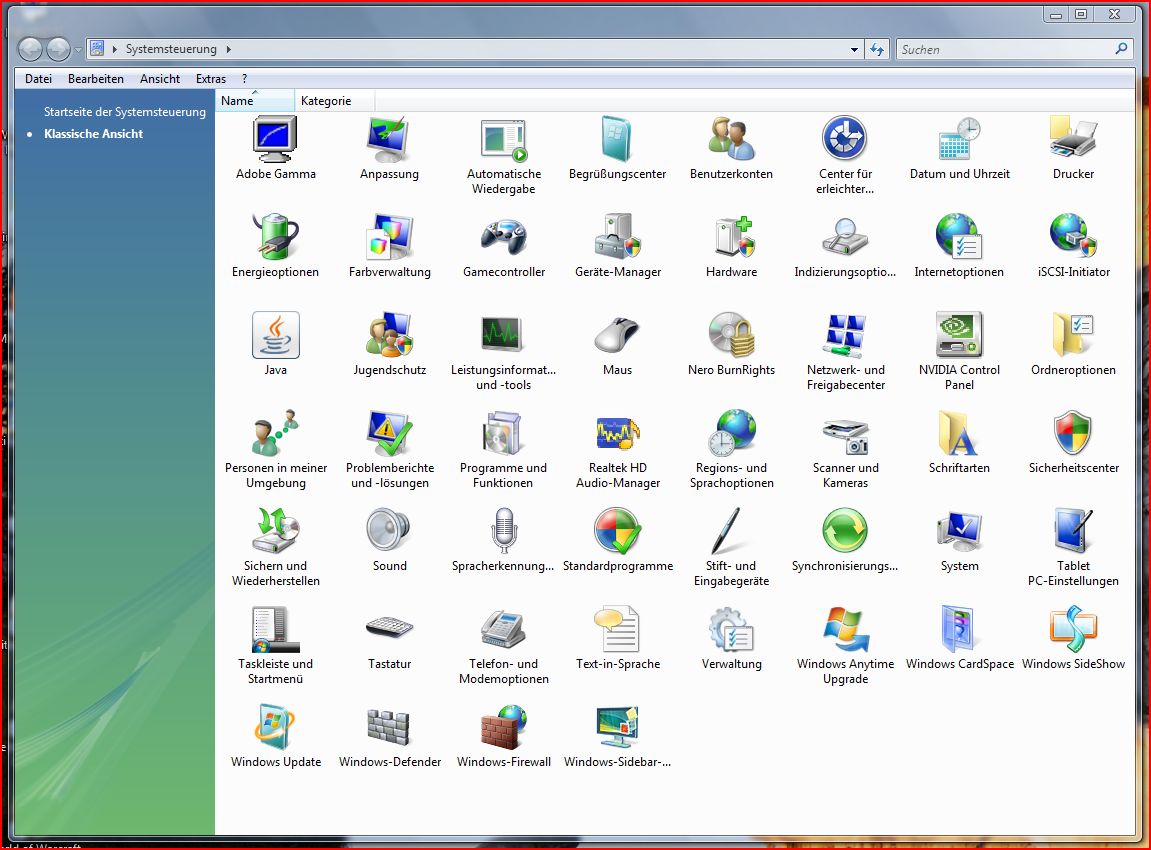
Task: Open the Bearbeiten menu
Action: [95, 79]
